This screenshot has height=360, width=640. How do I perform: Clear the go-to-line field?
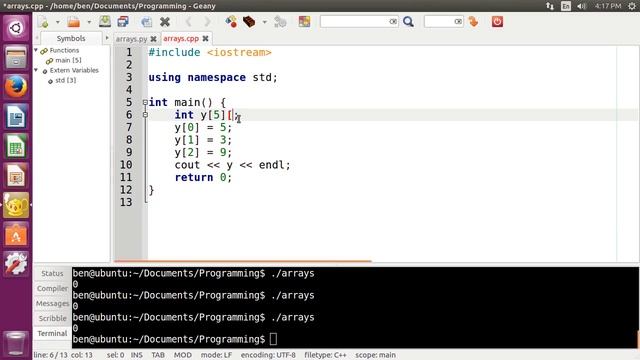coord(458,22)
